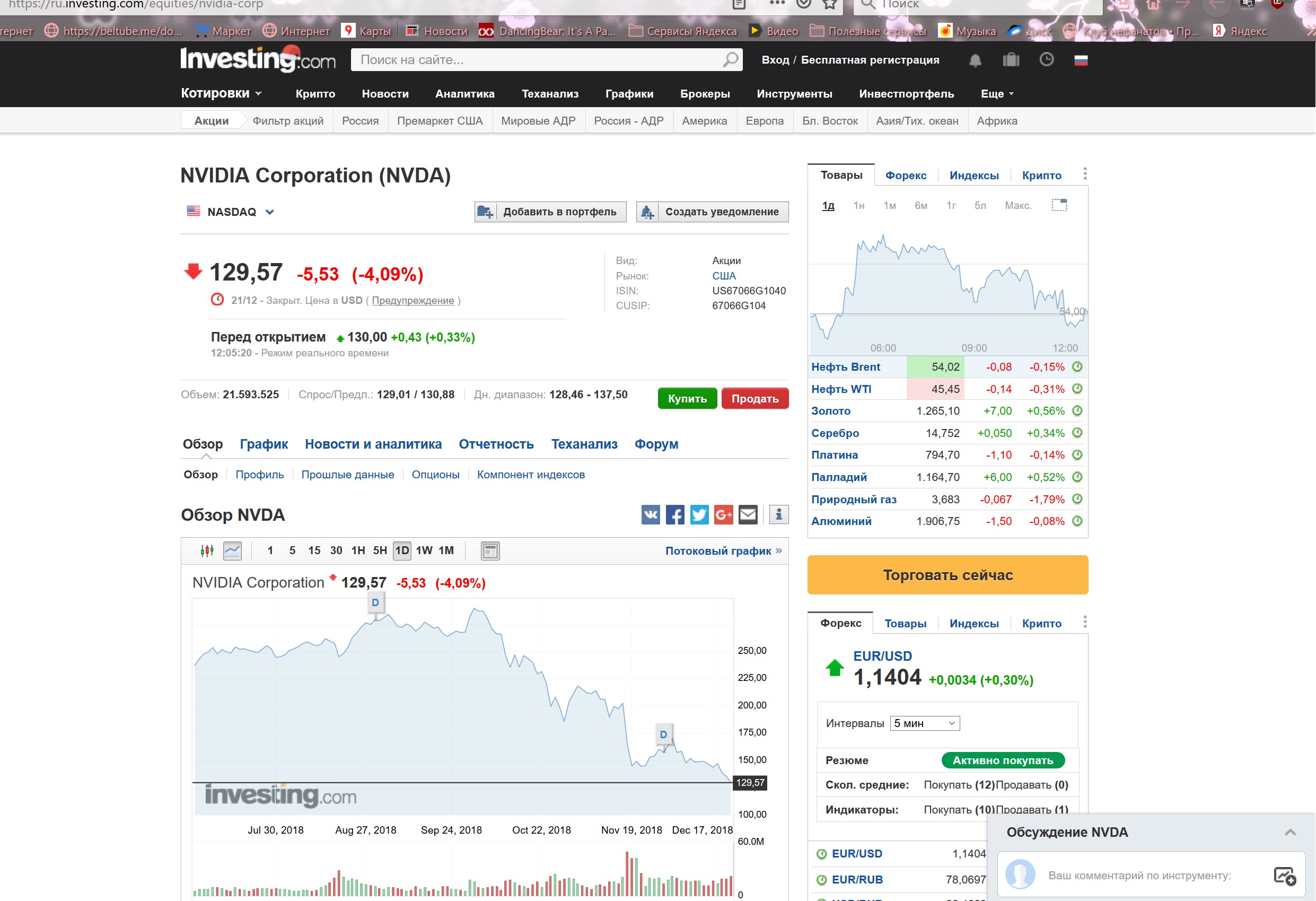The width and height of the screenshot is (1316, 901).
Task: Click the clock history icon in header
Action: (x=1046, y=59)
